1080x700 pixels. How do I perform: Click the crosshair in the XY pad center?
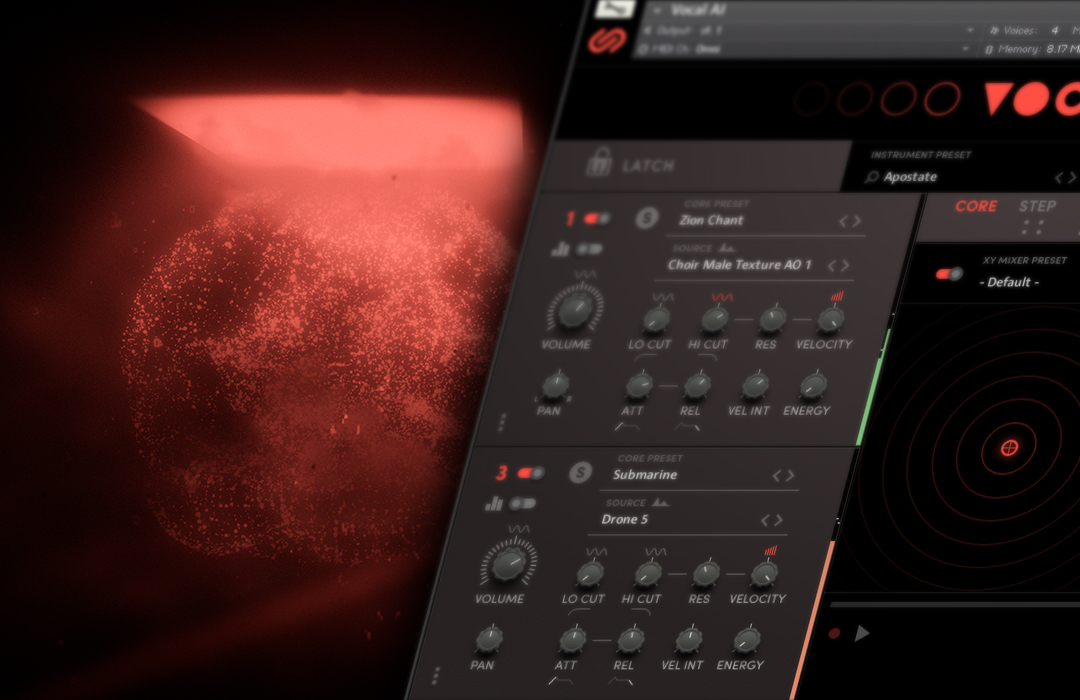1009,448
